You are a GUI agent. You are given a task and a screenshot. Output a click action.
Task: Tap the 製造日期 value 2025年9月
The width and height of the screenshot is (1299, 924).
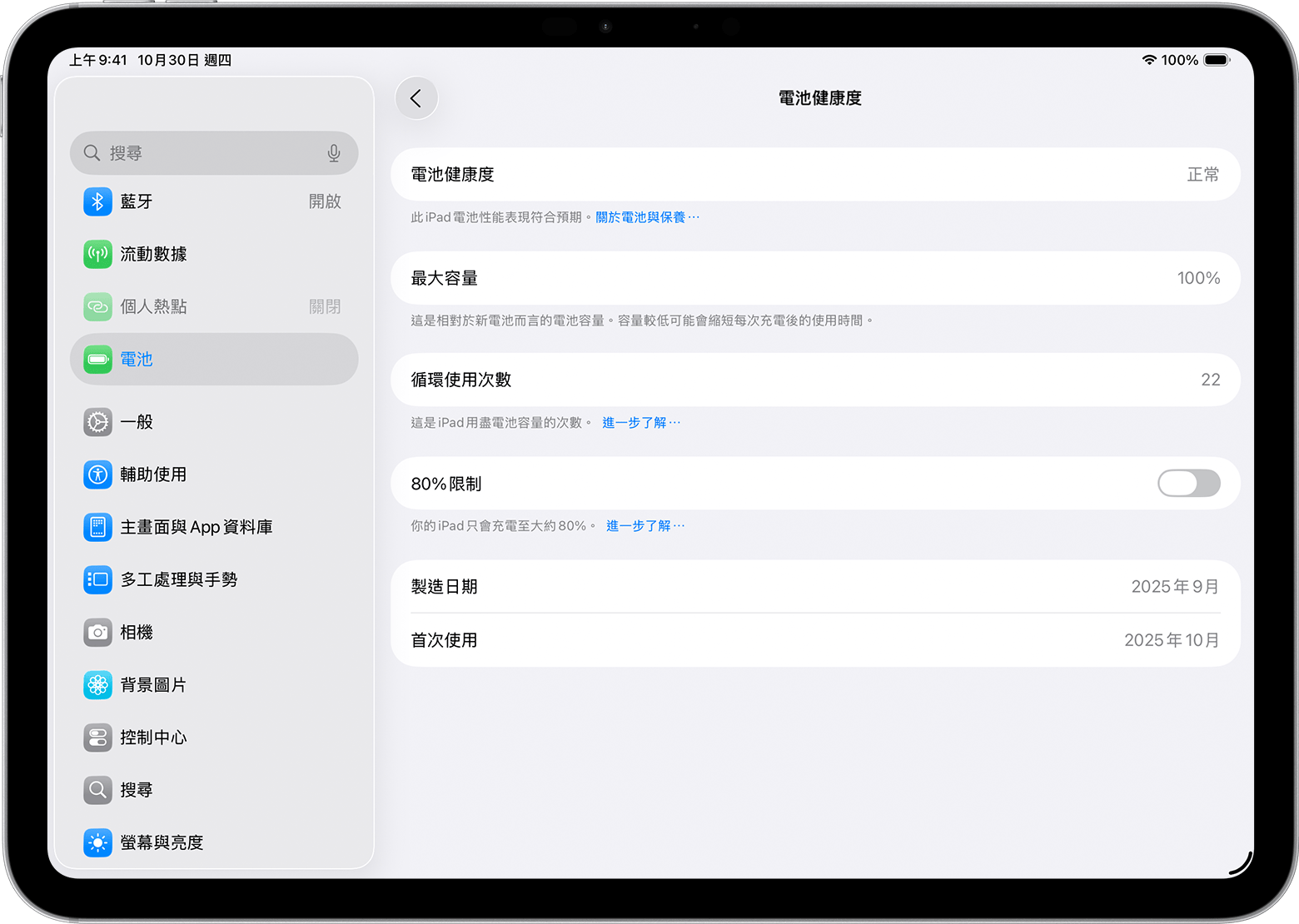(1175, 587)
